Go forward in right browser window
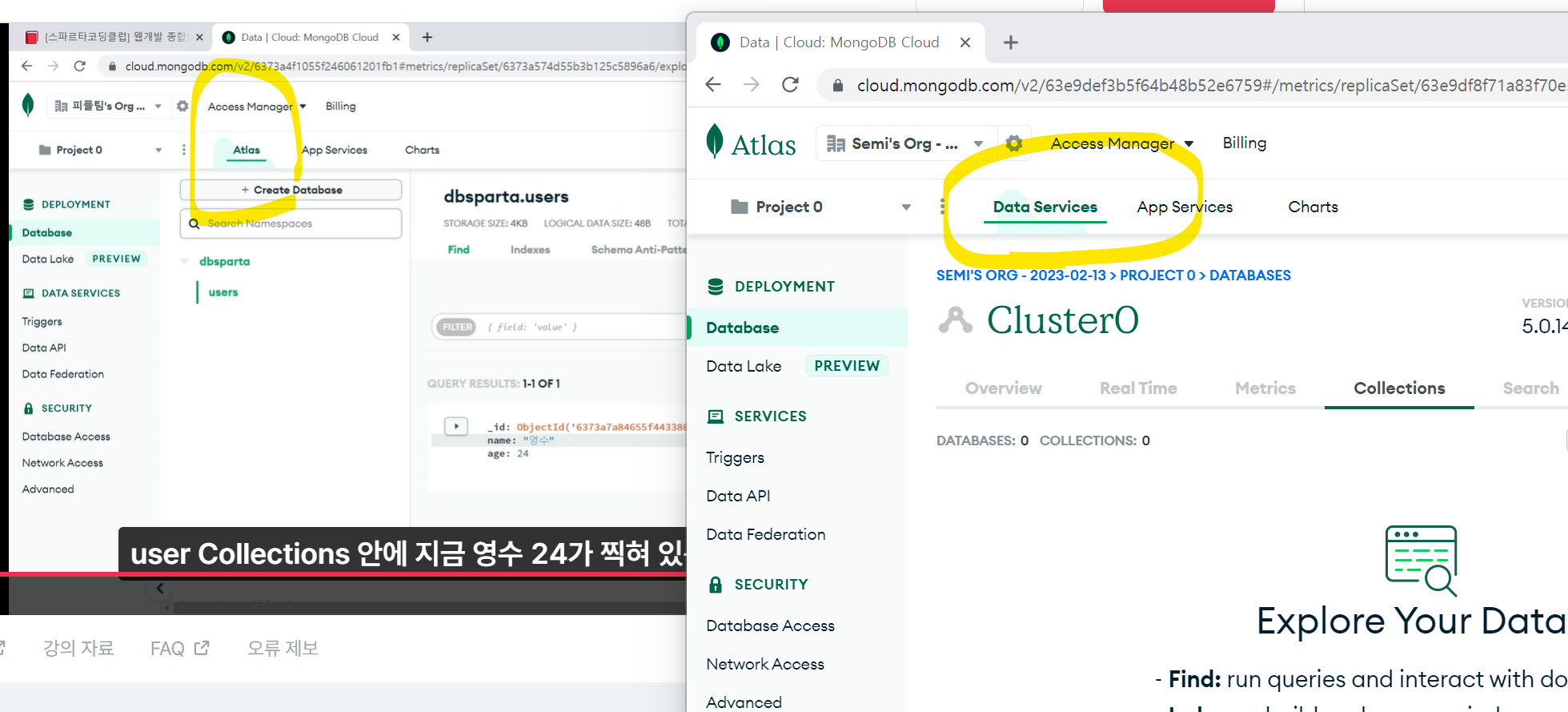This screenshot has width=1568, height=712. coord(751,84)
